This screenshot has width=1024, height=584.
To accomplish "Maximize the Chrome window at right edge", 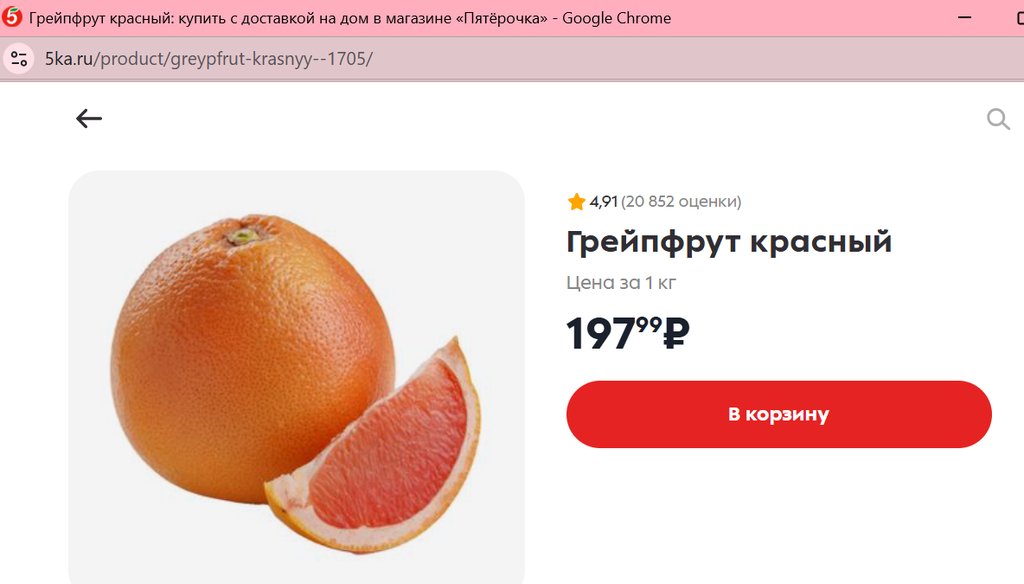I will click(x=1019, y=18).
